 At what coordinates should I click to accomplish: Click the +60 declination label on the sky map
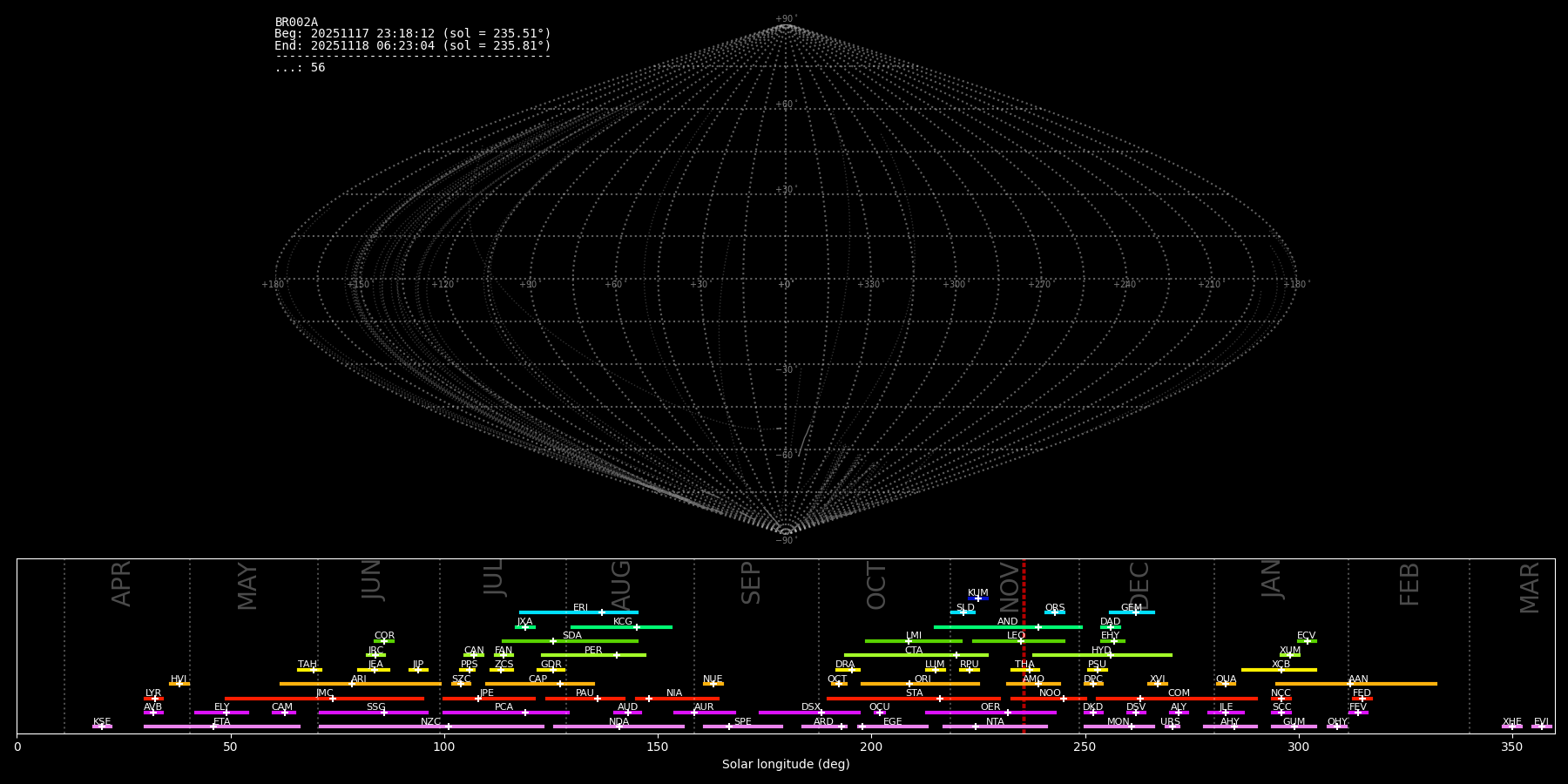pos(786,105)
